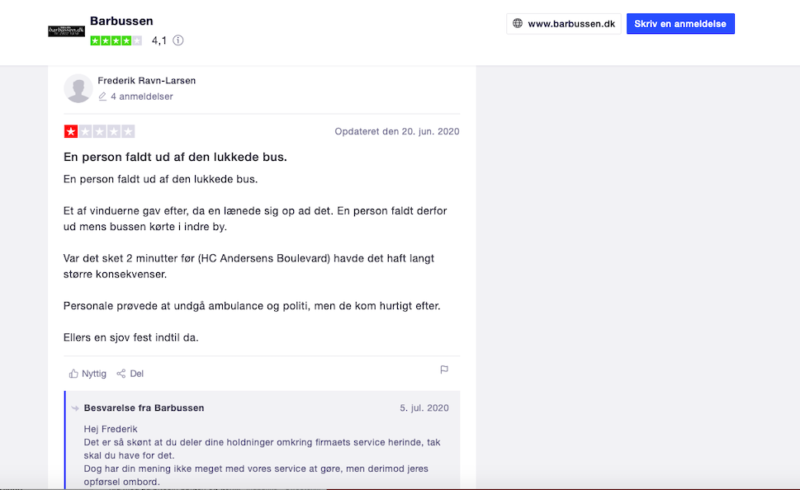Click the Personale prøvede at undgå ambulance sentence
This screenshot has width=800, height=490.
click(252, 306)
